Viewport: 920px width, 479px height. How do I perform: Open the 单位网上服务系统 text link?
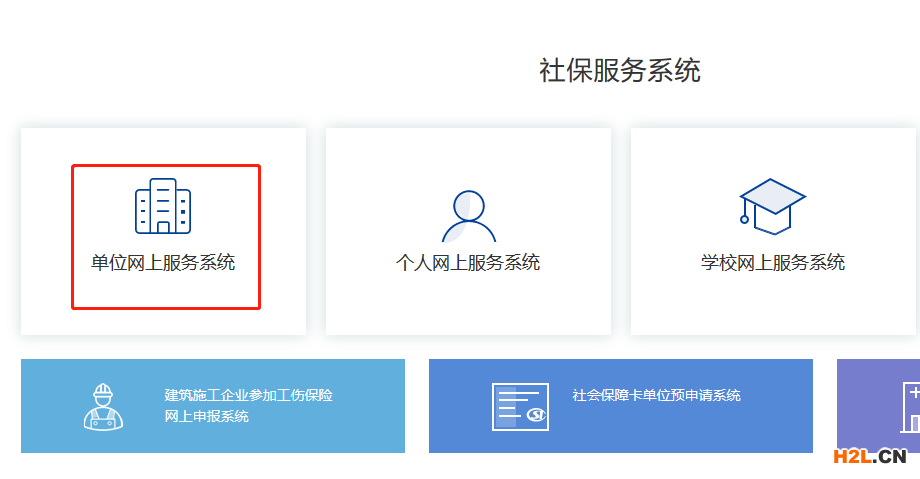tap(163, 263)
